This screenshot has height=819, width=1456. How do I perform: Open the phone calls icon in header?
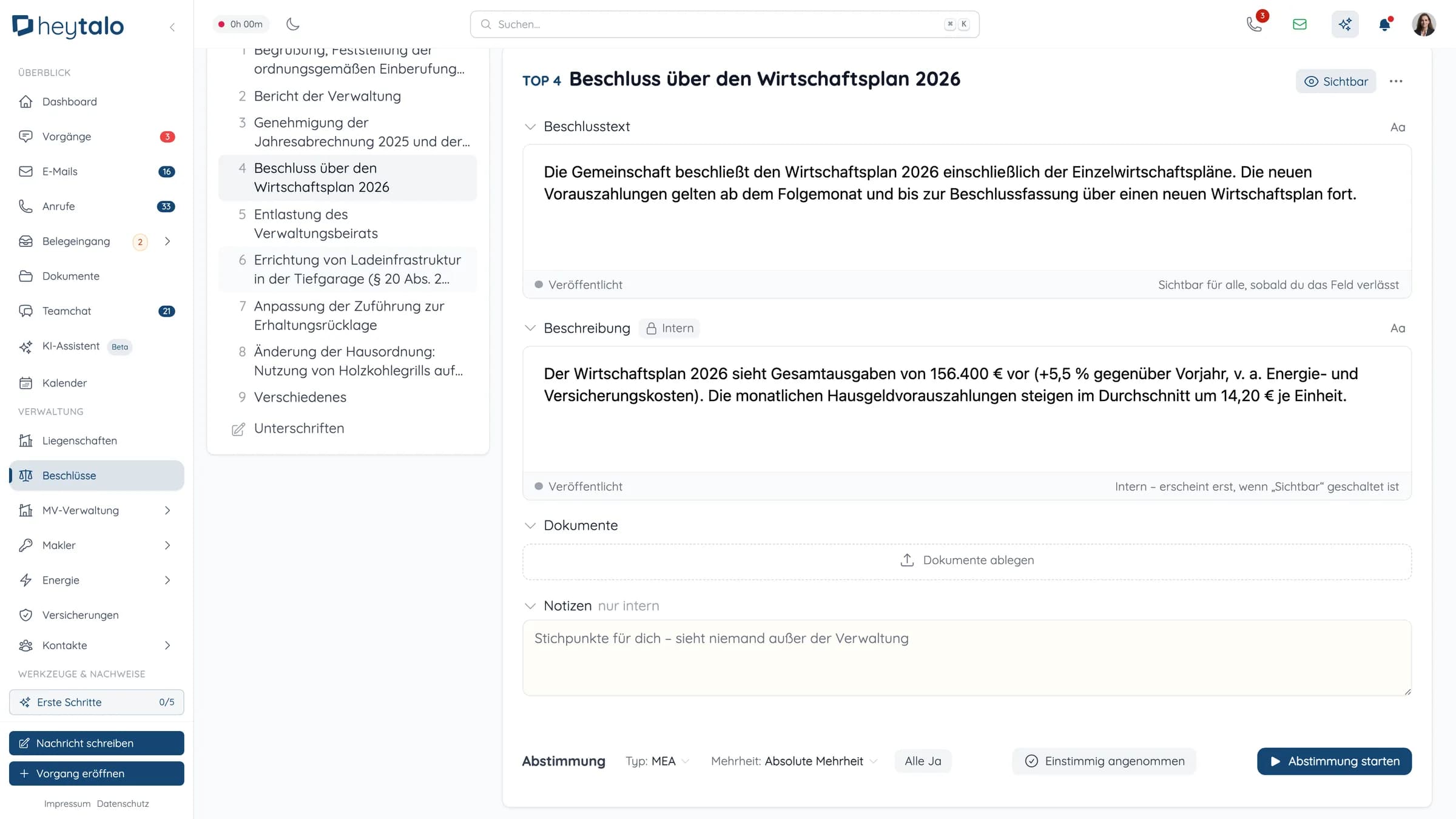tap(1254, 24)
